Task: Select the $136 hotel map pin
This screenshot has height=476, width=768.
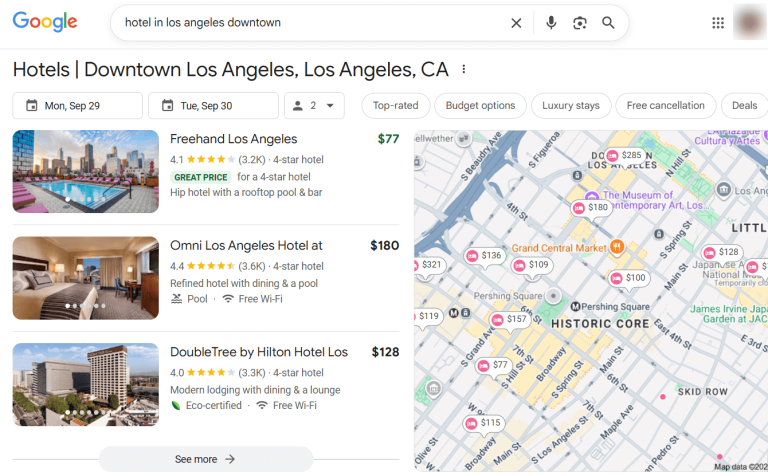Action: tap(484, 256)
